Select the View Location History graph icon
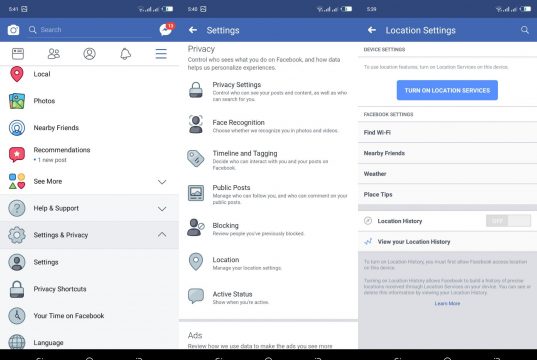 368,241
